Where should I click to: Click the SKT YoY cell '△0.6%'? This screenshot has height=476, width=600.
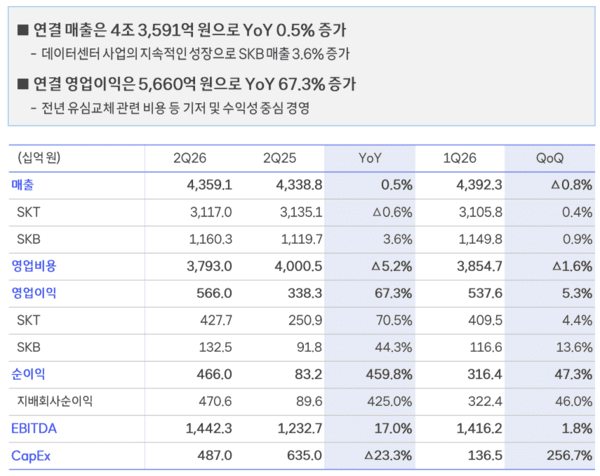pyautogui.click(x=392, y=212)
